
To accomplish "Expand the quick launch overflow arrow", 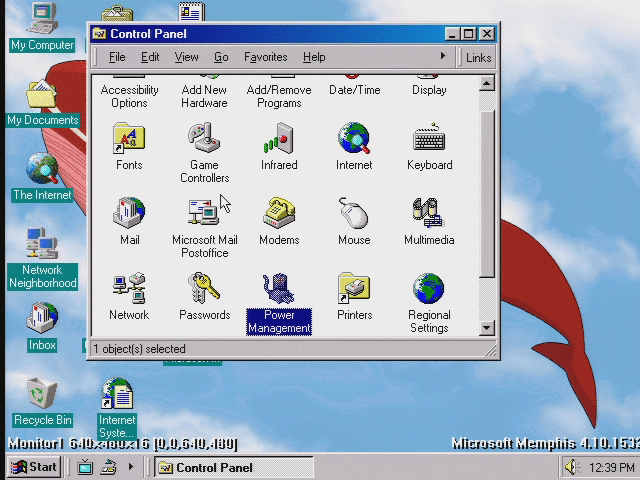I will [131, 467].
